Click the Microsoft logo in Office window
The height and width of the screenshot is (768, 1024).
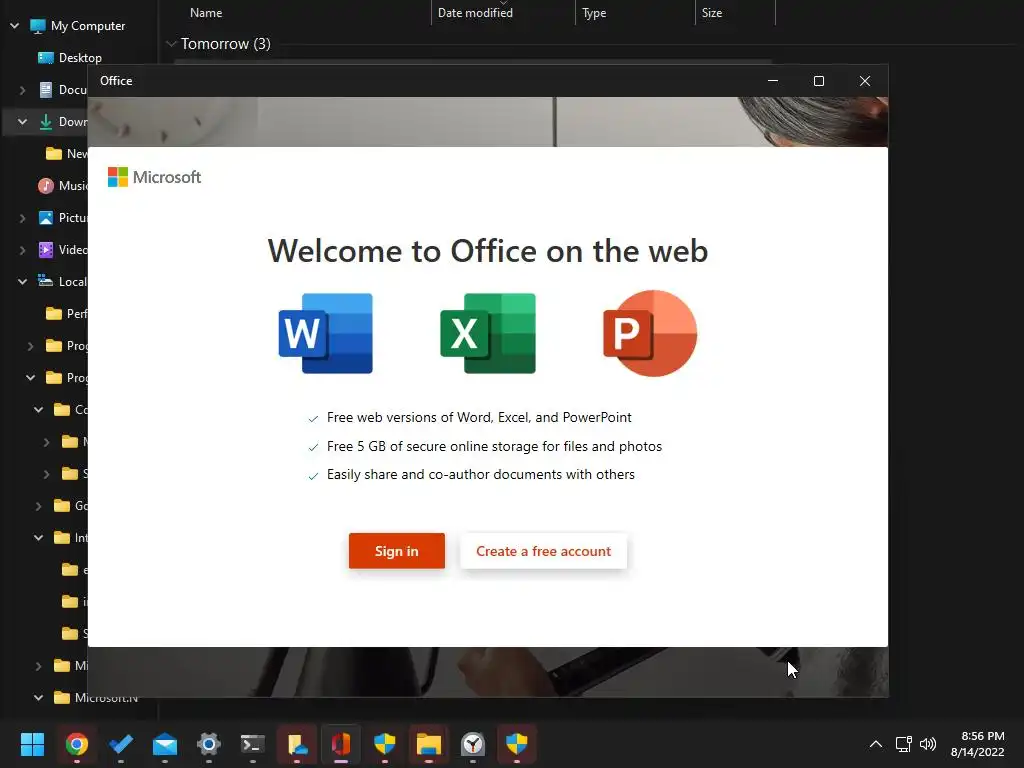154,177
